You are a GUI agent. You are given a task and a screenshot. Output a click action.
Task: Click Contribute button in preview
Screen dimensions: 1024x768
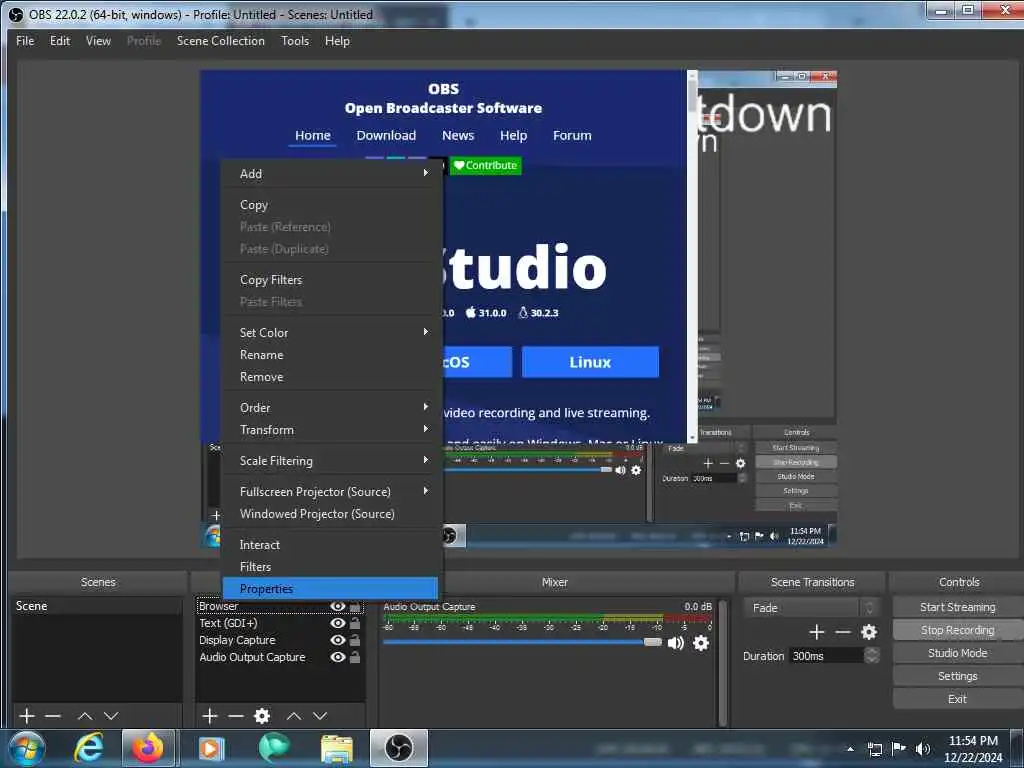tap(486, 165)
